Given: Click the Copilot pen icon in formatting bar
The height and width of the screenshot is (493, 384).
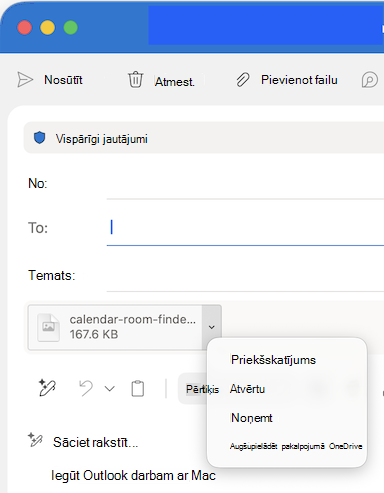Looking at the screenshot, I should coord(47,388).
